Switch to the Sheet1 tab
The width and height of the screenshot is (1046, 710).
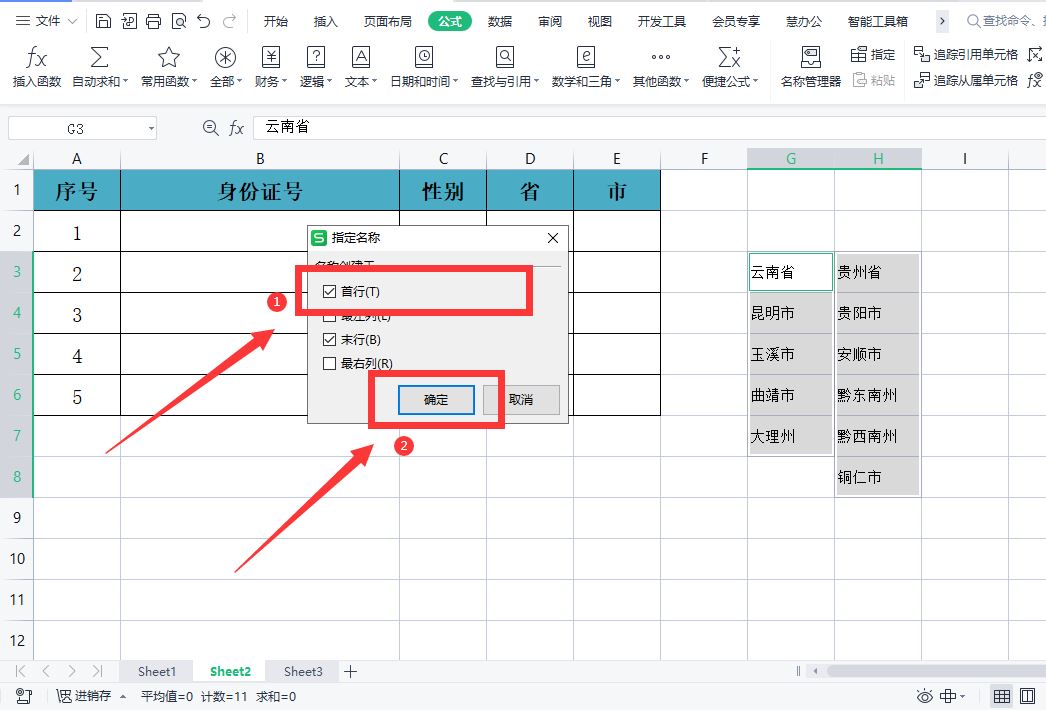coord(157,671)
